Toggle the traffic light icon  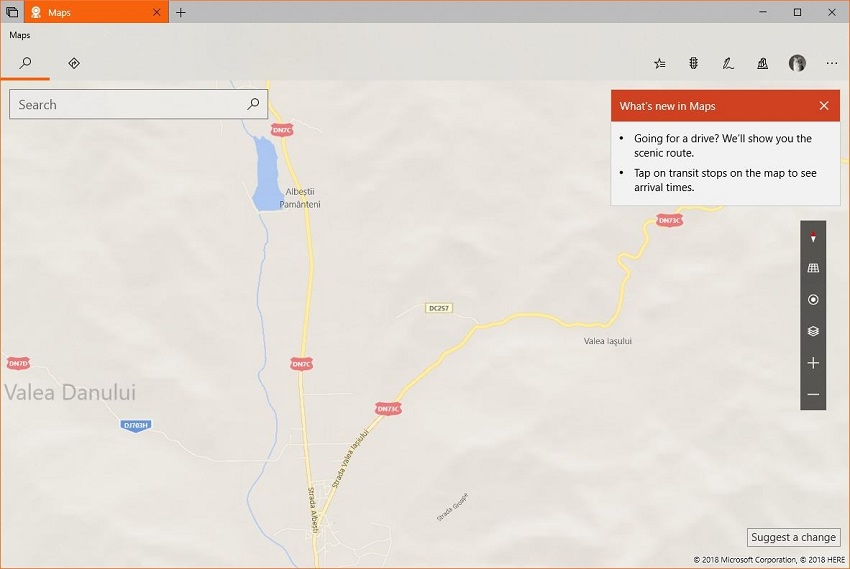pyautogui.click(x=693, y=63)
